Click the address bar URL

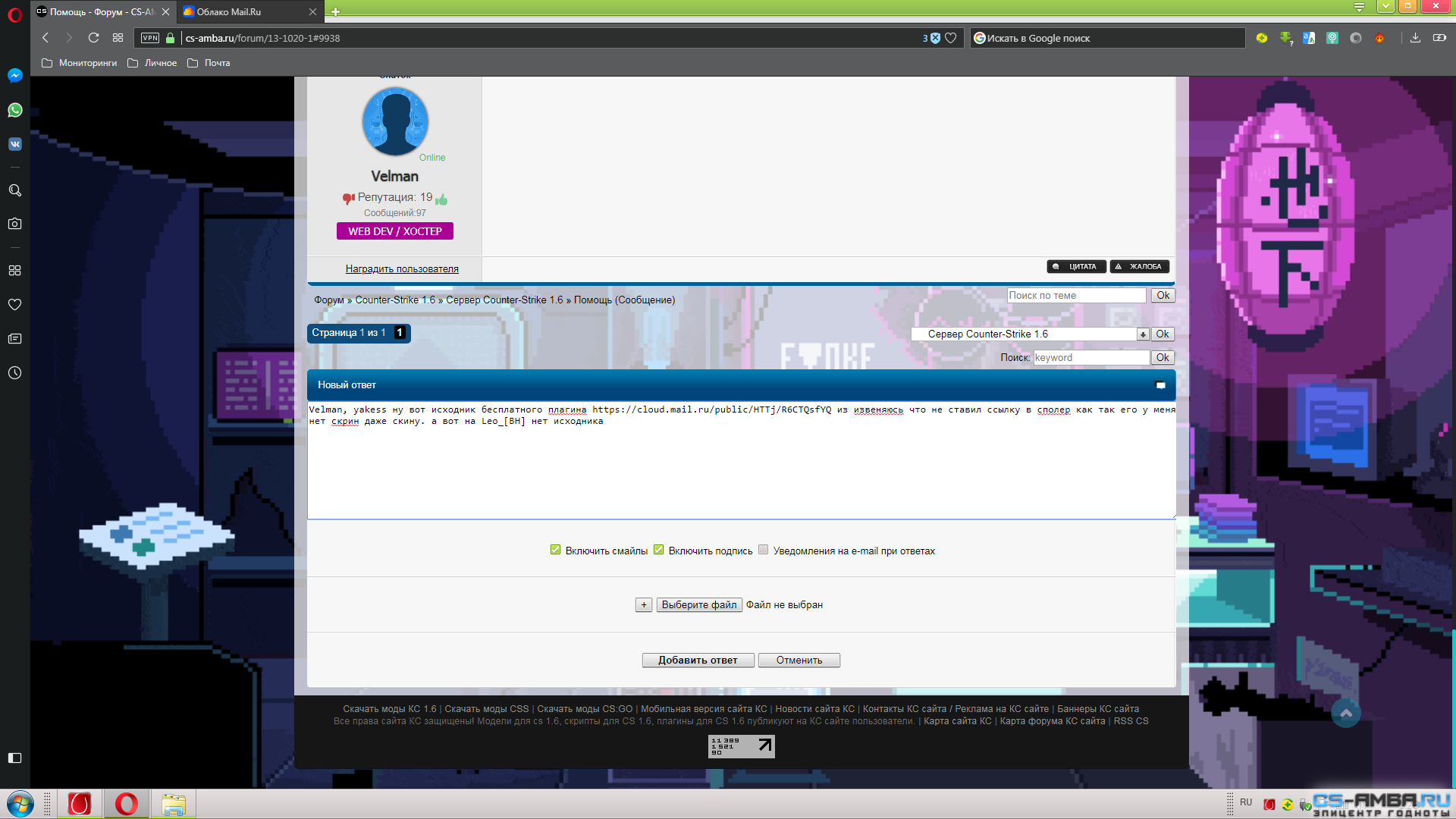point(262,38)
